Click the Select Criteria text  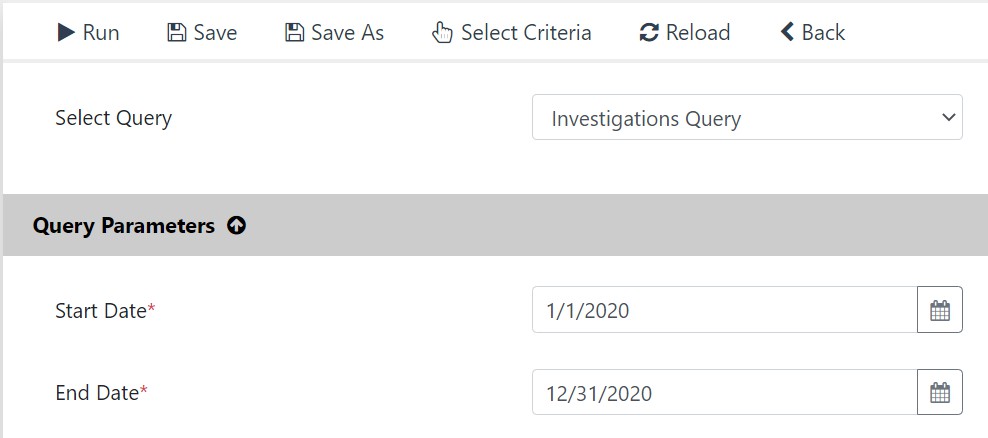point(526,32)
